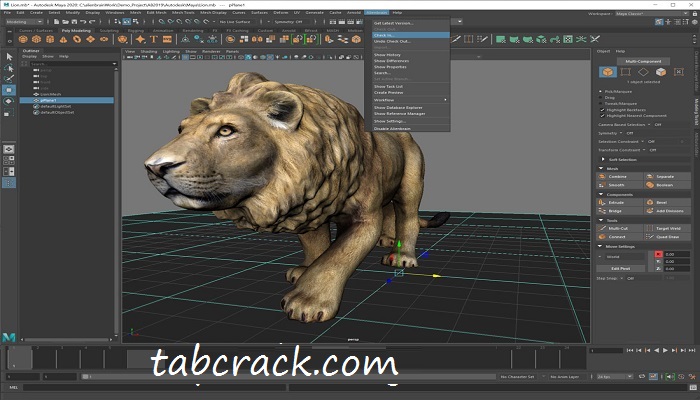Select the Type text tool shelf icon
Image resolution: width=700 pixels, height=400 pixels.
click(x=154, y=40)
